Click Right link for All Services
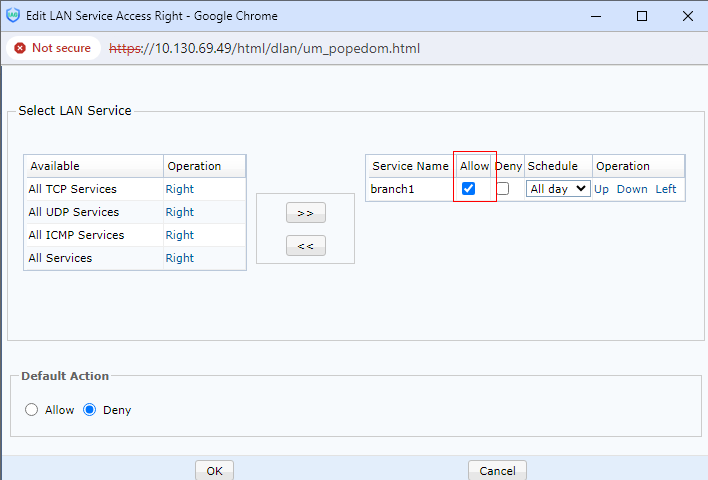This screenshot has height=480, width=708. pos(180,258)
